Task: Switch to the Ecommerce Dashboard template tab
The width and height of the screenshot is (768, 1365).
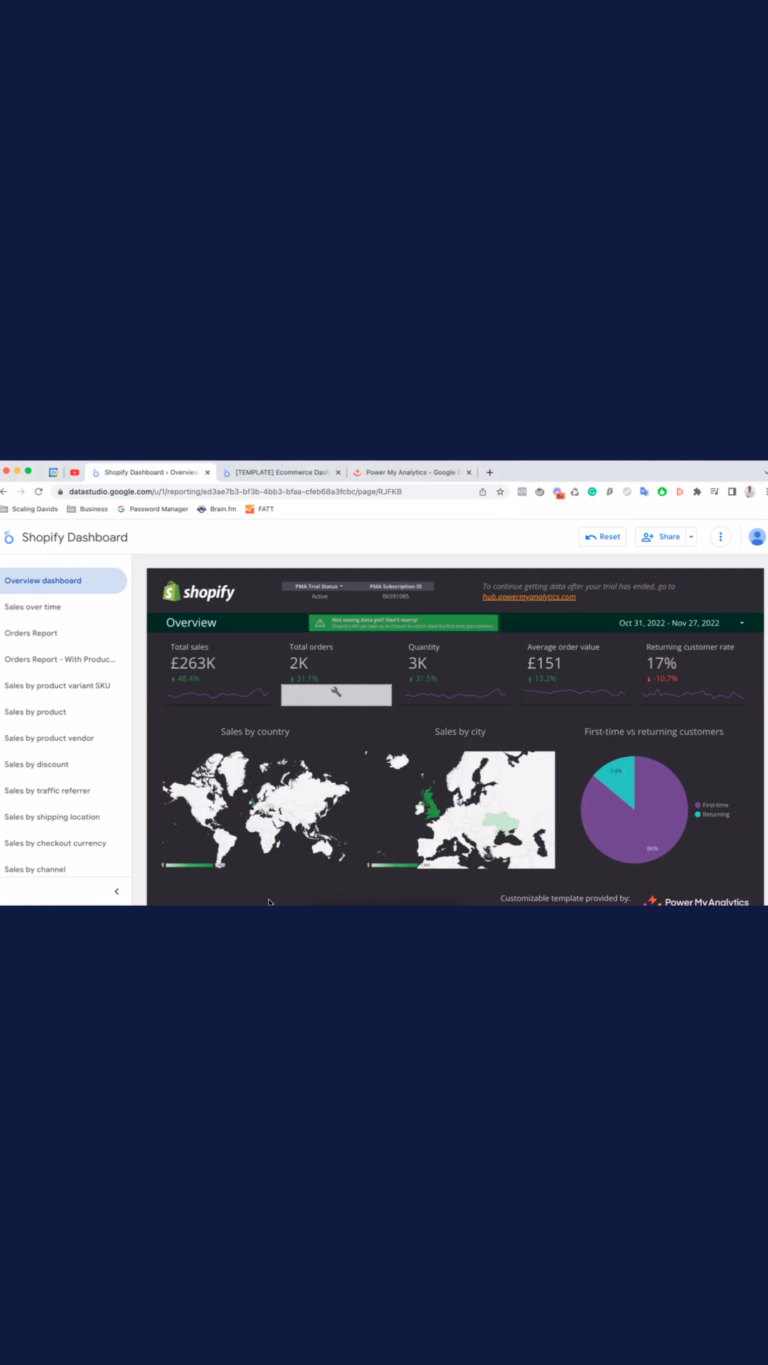Action: (281, 472)
